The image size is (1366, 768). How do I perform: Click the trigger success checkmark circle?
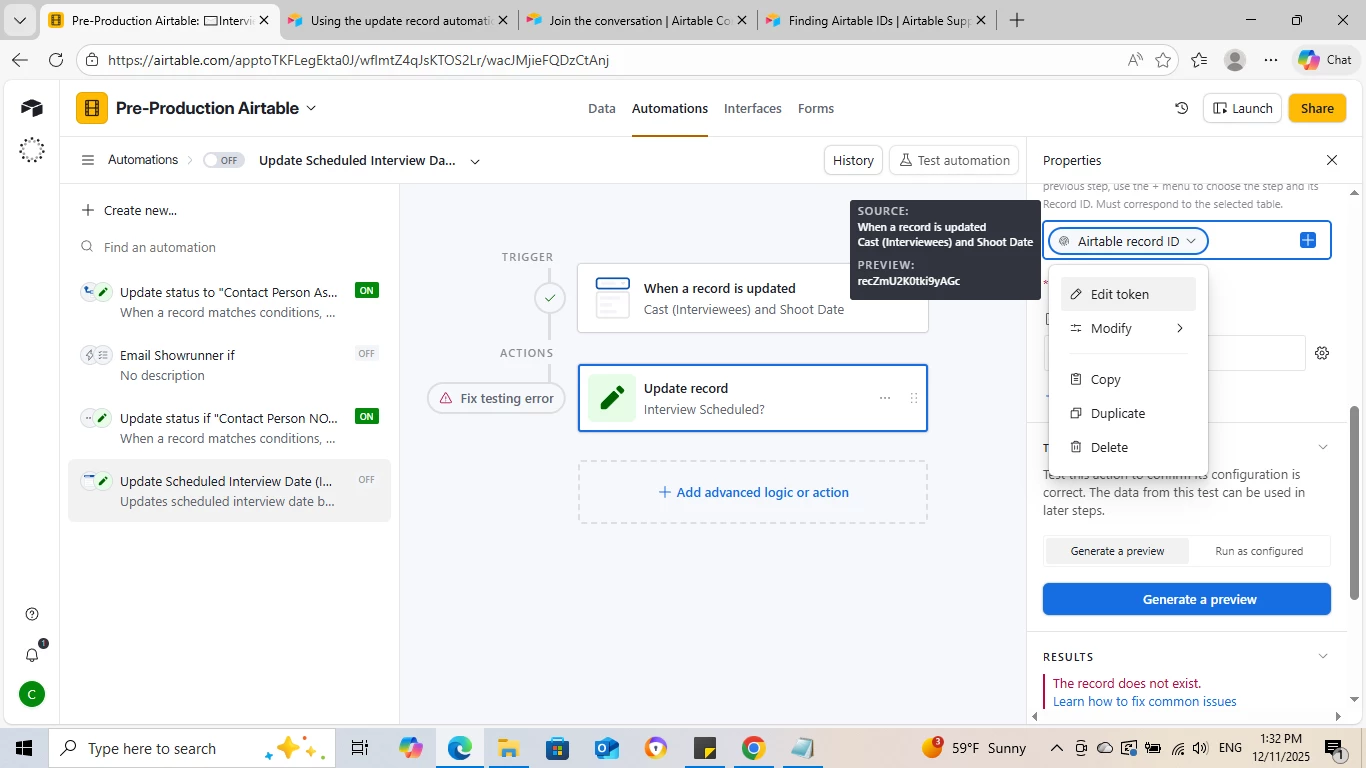tap(549, 298)
